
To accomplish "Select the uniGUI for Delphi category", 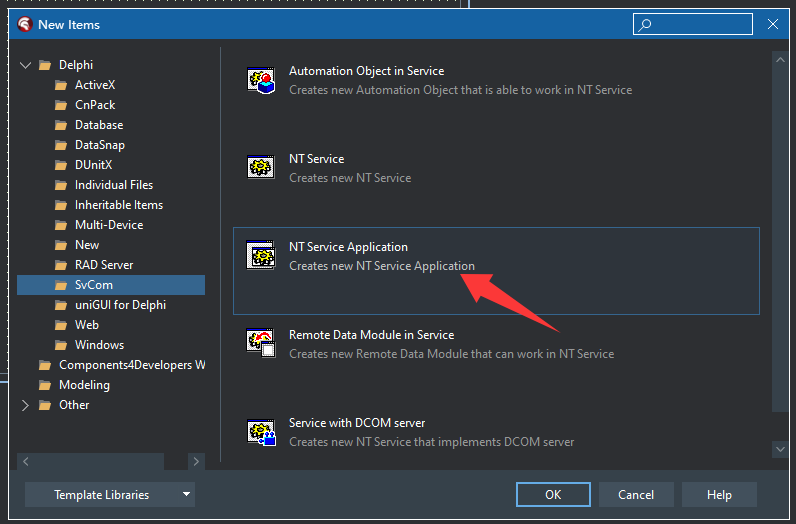I will [x=120, y=305].
